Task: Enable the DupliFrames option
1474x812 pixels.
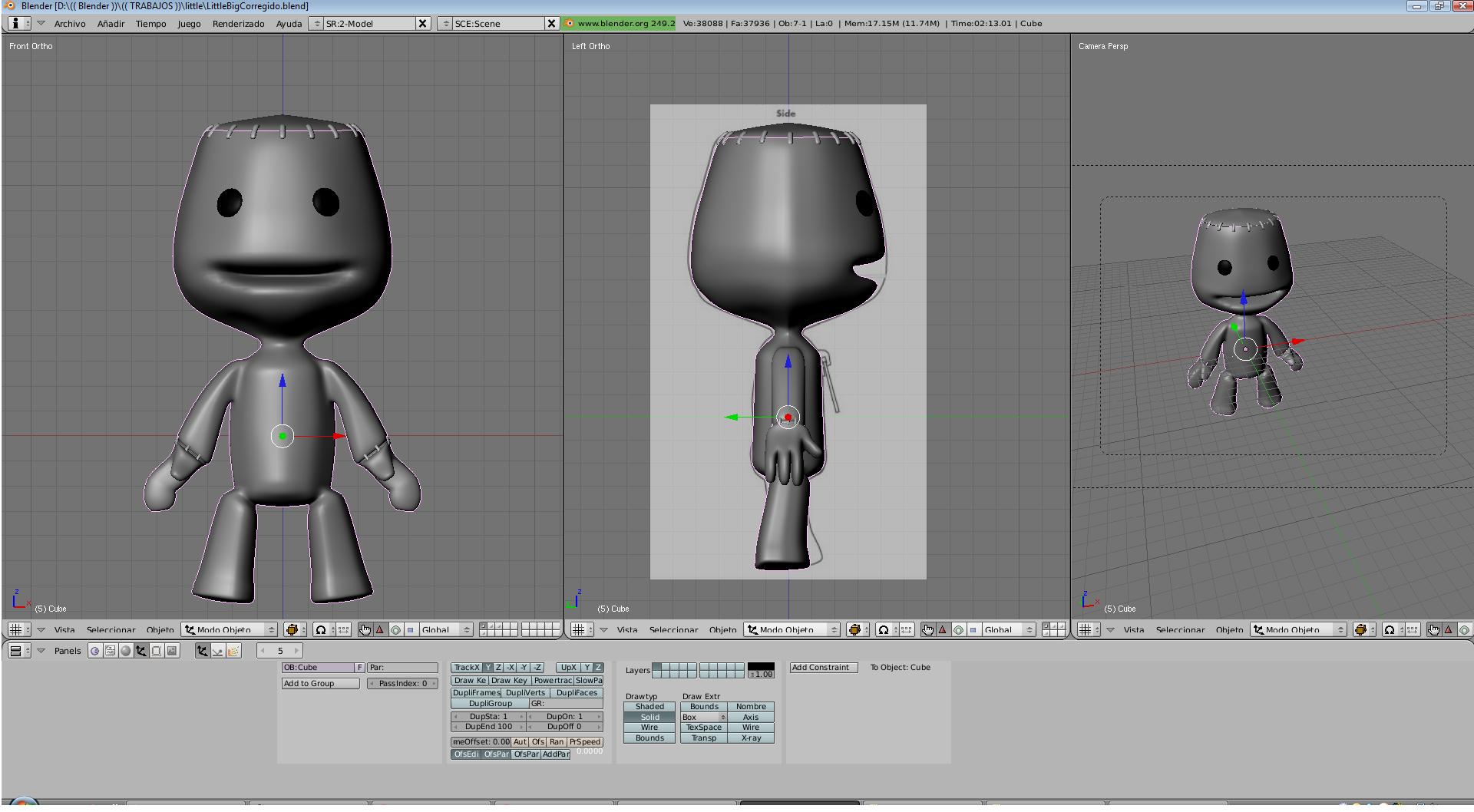Action: [x=477, y=693]
